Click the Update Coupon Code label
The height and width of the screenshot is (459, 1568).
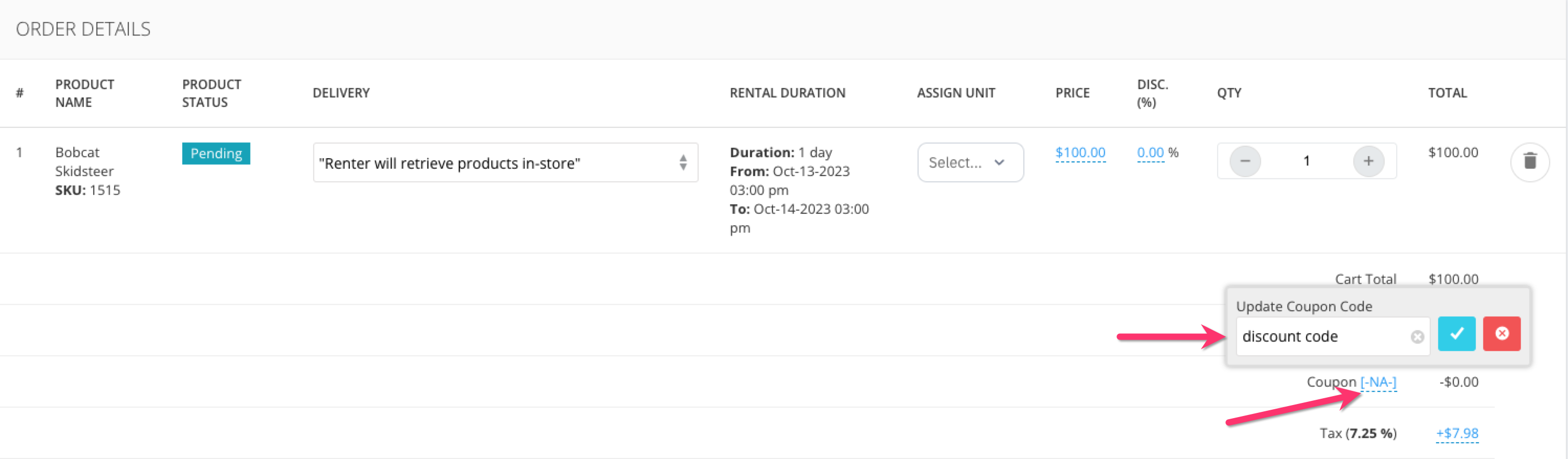click(1304, 306)
